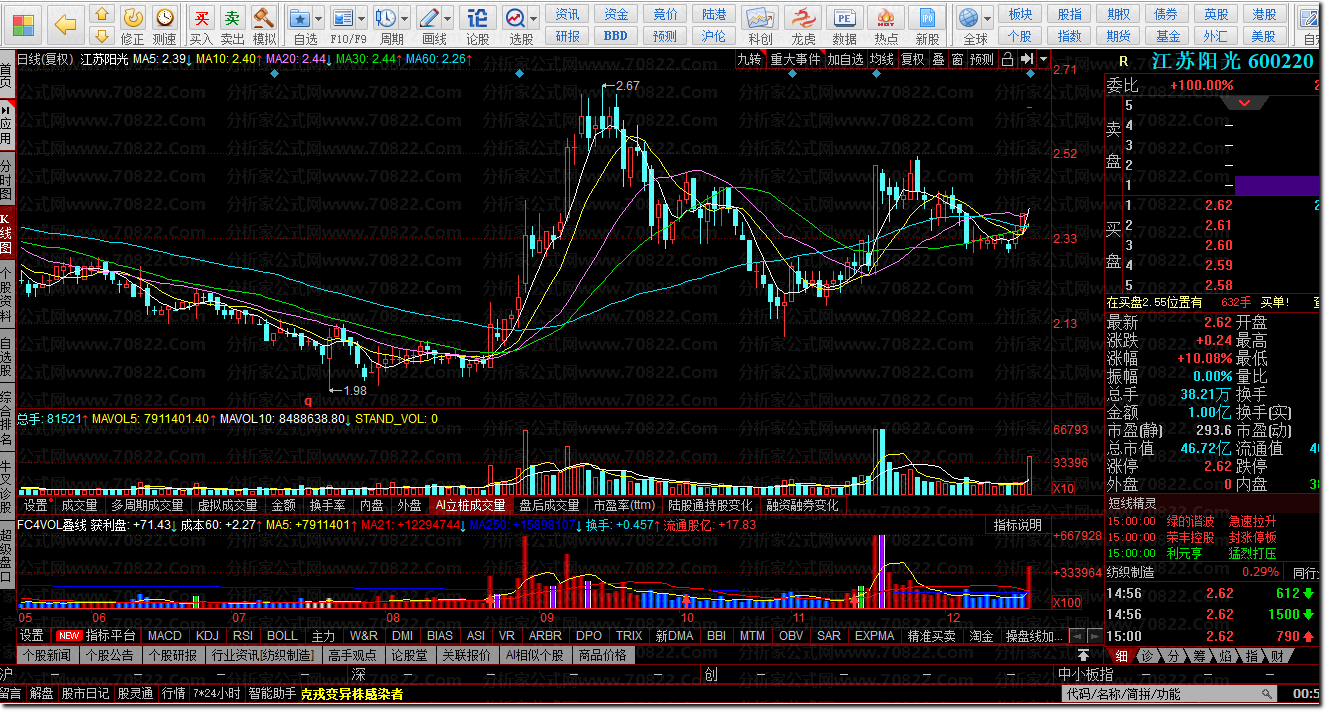Viewport: 1328px width, 712px height.
Task: Go to previous stock with up arrow
Action: (101, 14)
